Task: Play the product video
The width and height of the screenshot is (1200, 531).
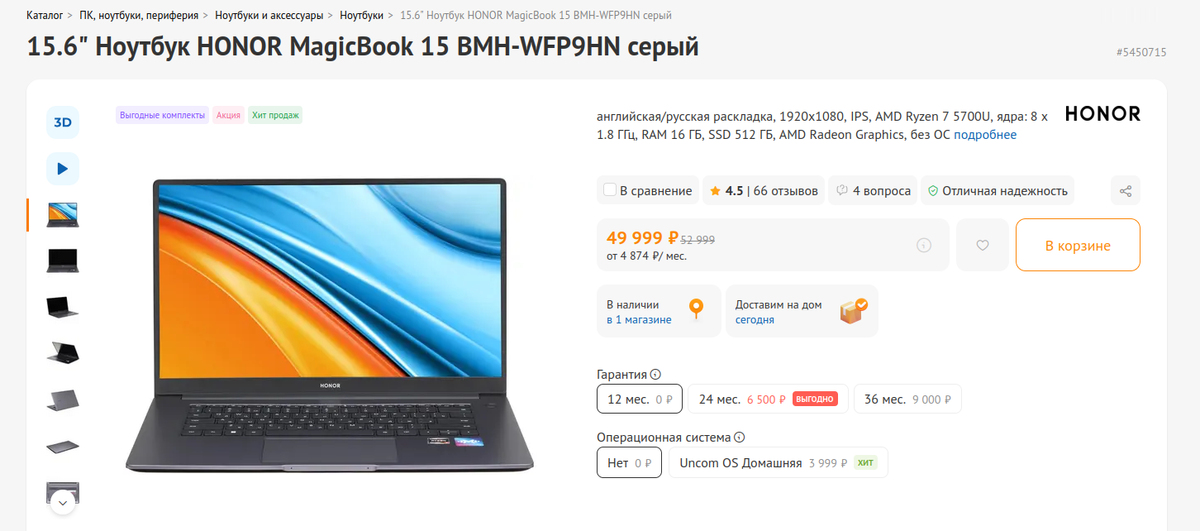Action: pyautogui.click(x=62, y=168)
